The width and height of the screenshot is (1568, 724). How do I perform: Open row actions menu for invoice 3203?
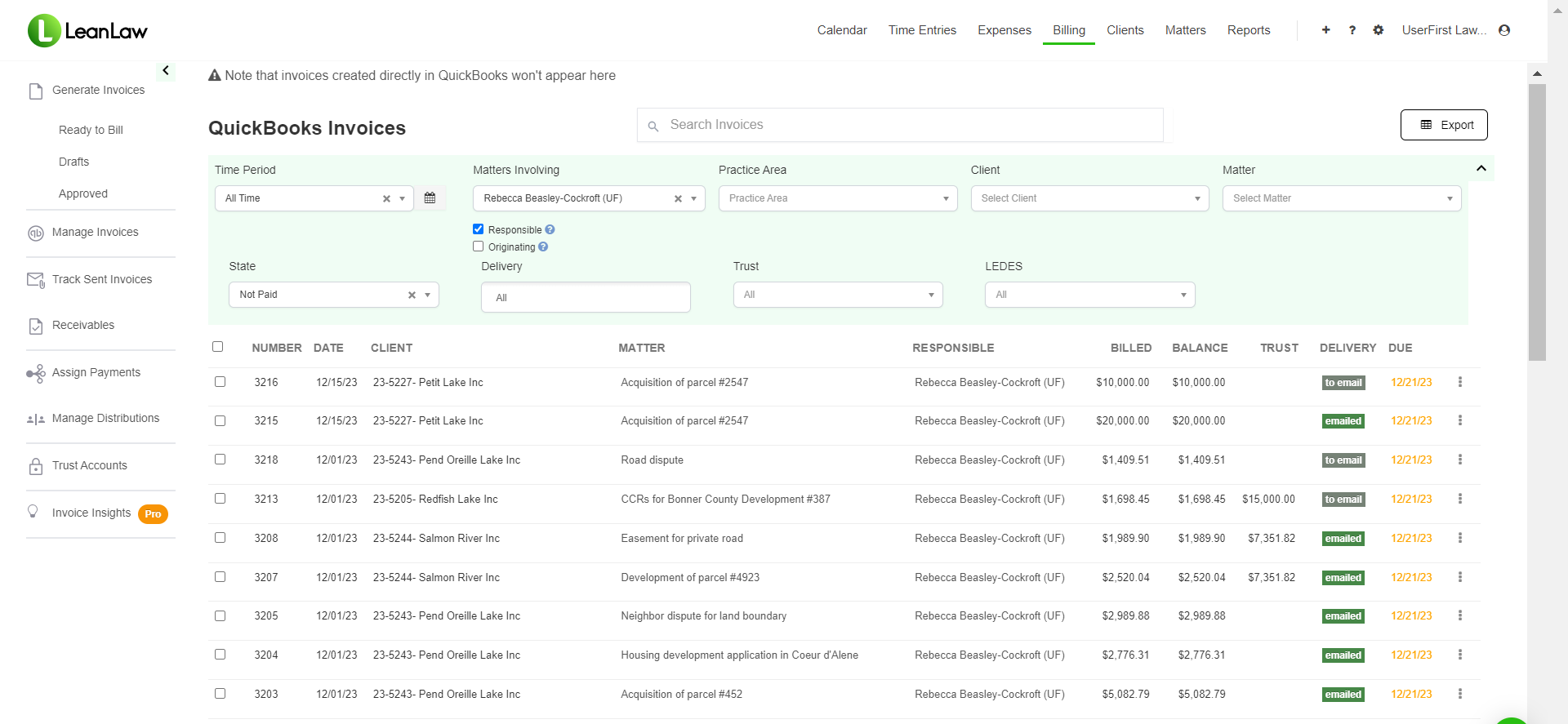click(1460, 694)
